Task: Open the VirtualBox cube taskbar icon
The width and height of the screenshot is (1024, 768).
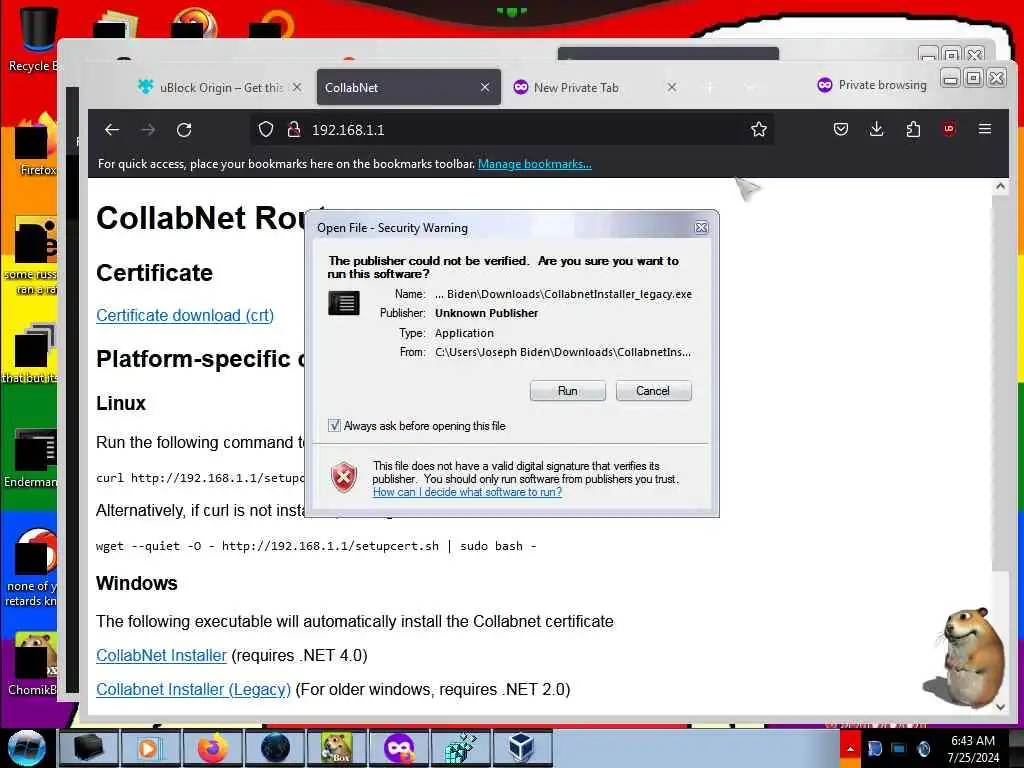Action: click(x=522, y=748)
